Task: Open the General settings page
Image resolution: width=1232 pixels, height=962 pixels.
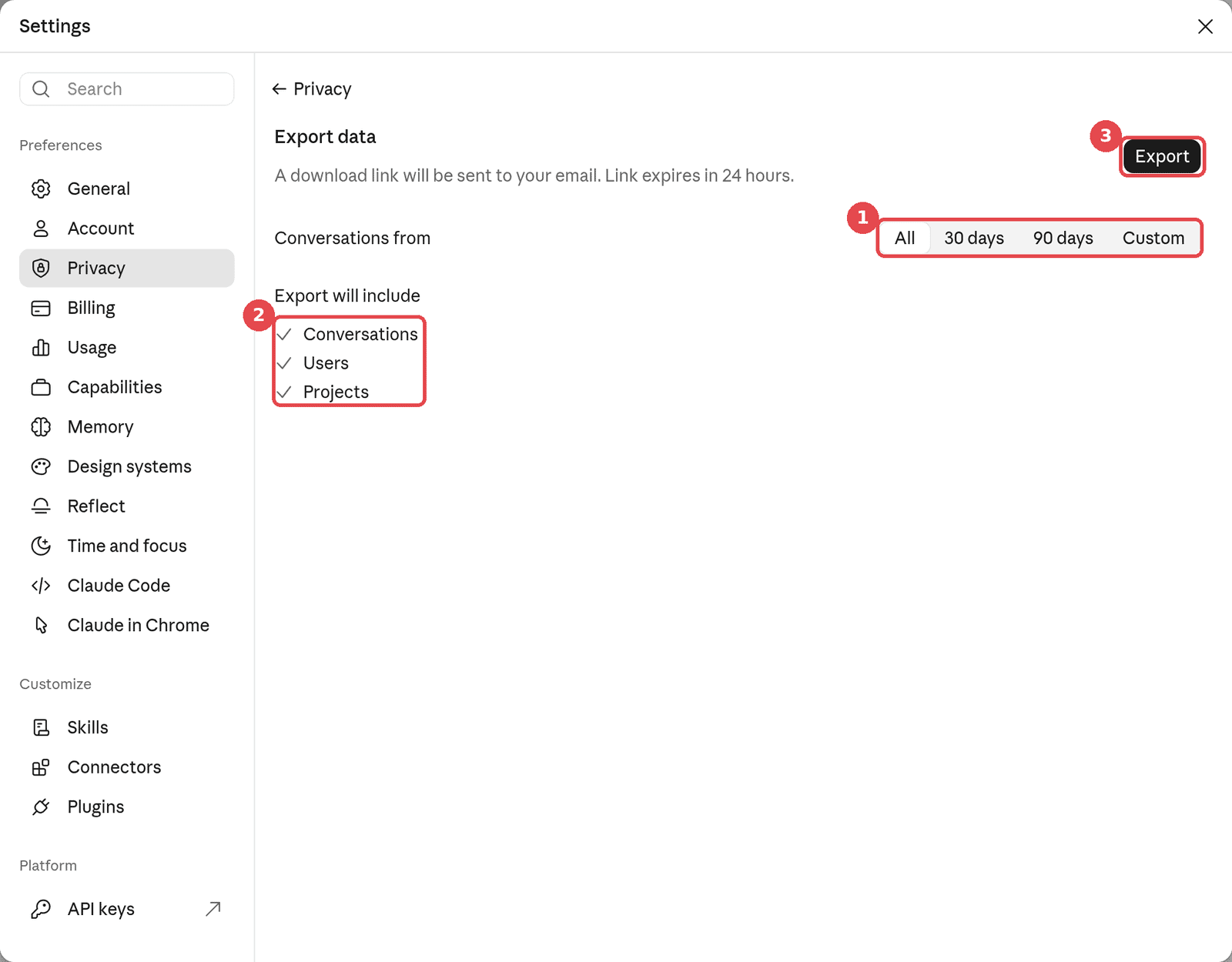Action: (x=127, y=189)
